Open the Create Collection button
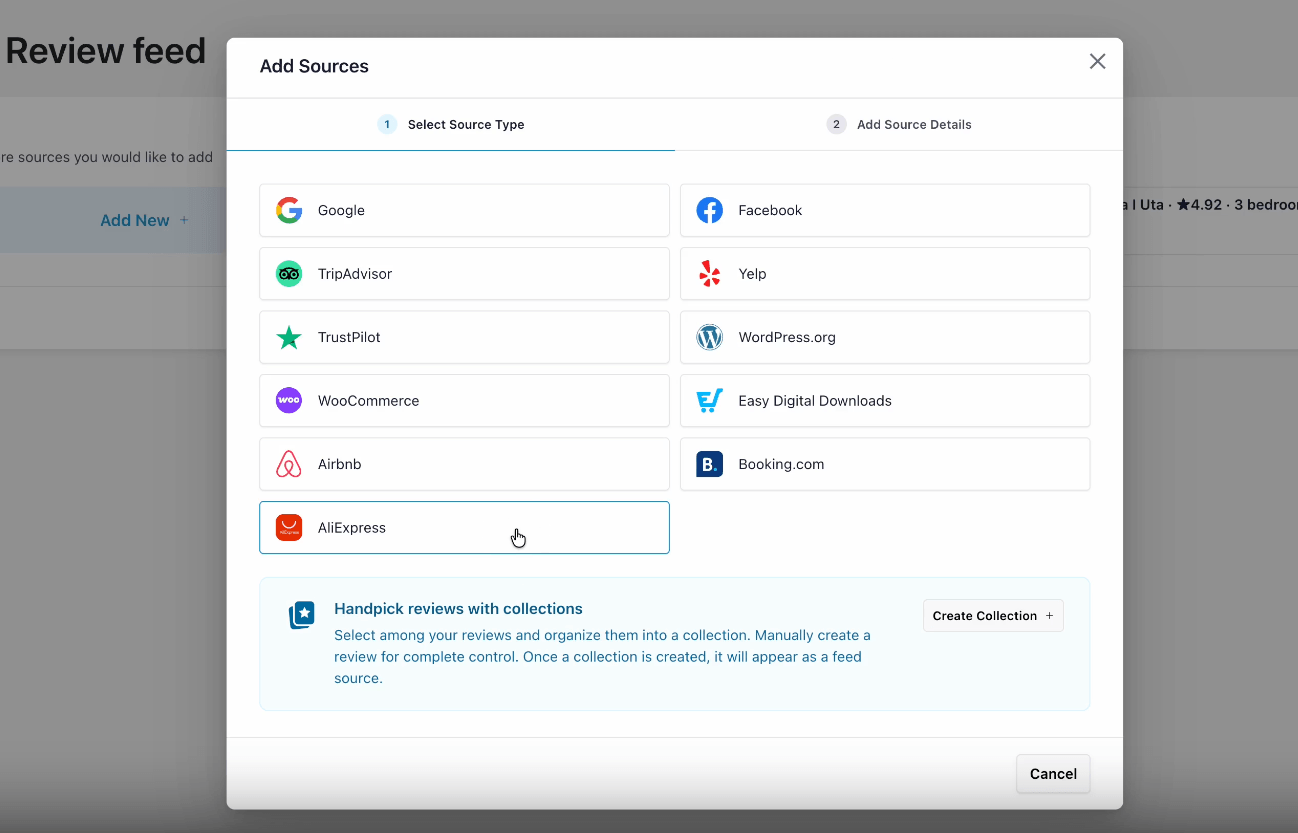The height and width of the screenshot is (833, 1298). tap(993, 616)
